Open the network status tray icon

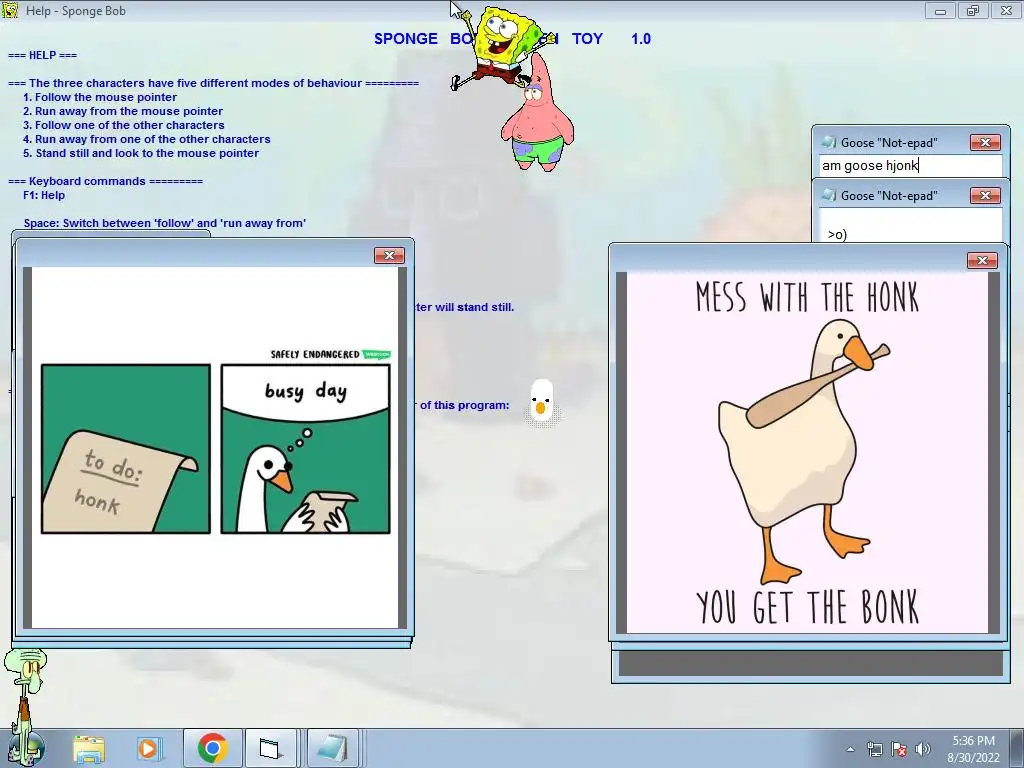click(874, 749)
